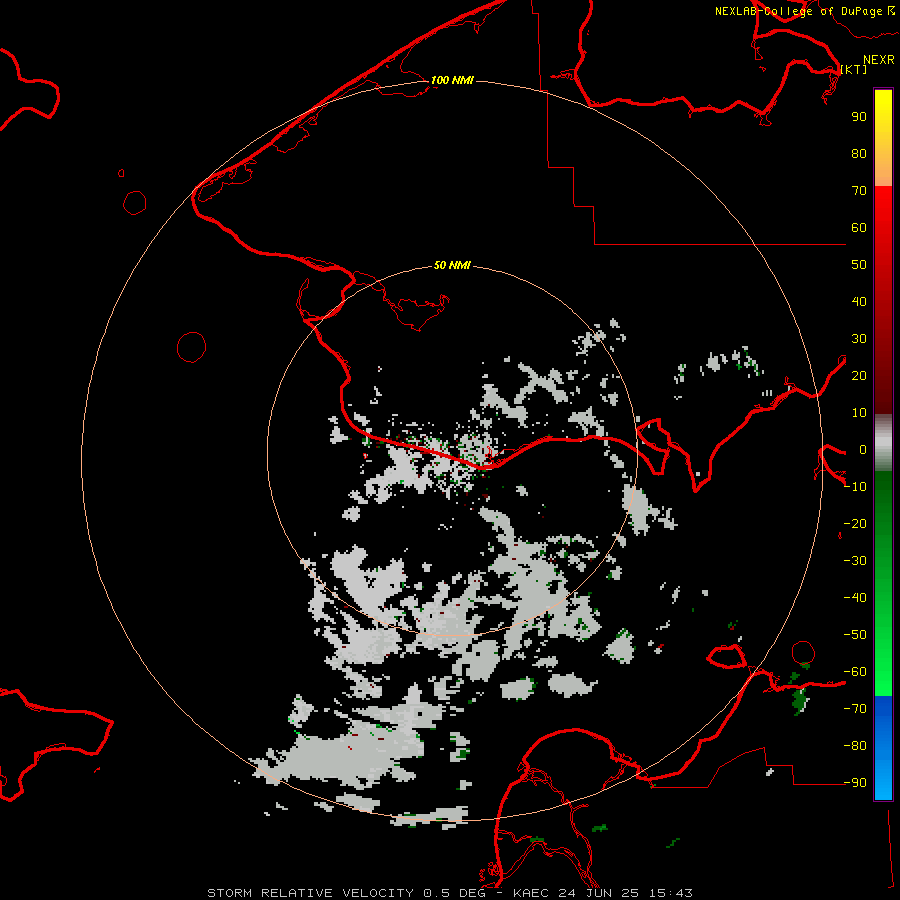Click the -10 value on velocity scale
900x900 pixels.
click(x=855, y=487)
